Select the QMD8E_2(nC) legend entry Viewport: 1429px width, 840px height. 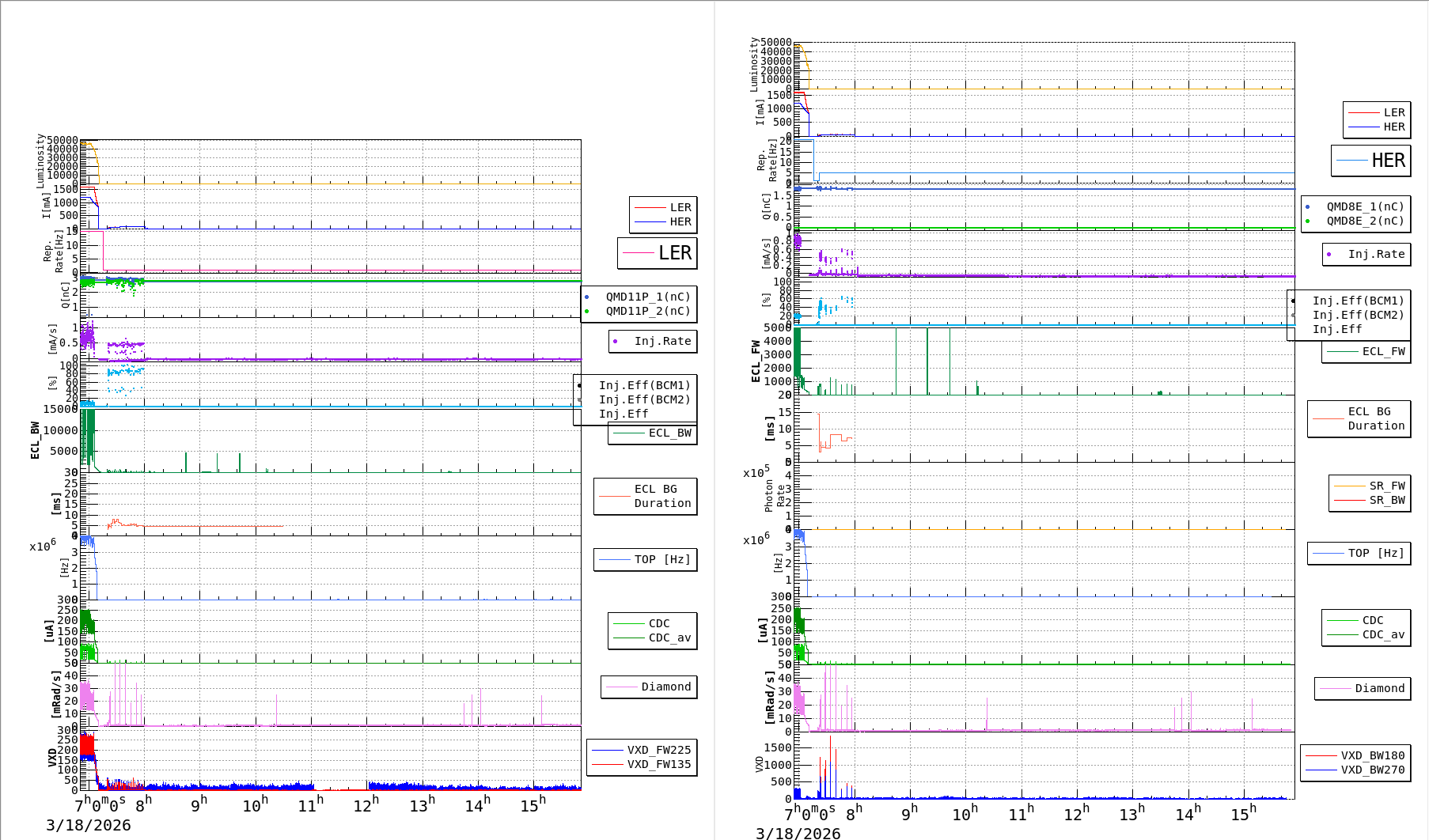tap(1364, 221)
